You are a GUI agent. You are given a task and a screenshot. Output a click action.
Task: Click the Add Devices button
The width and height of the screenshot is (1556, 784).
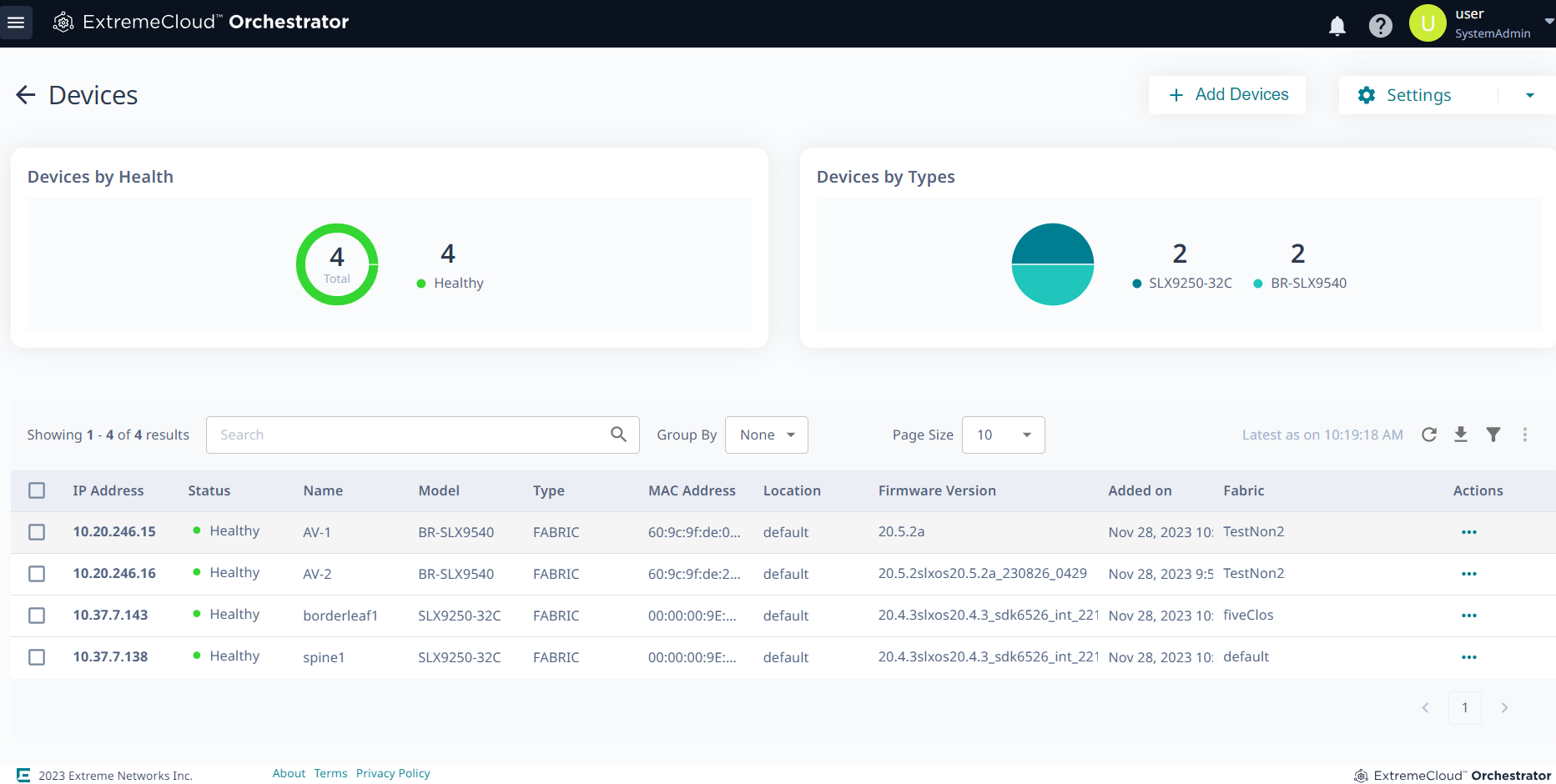[x=1226, y=95]
